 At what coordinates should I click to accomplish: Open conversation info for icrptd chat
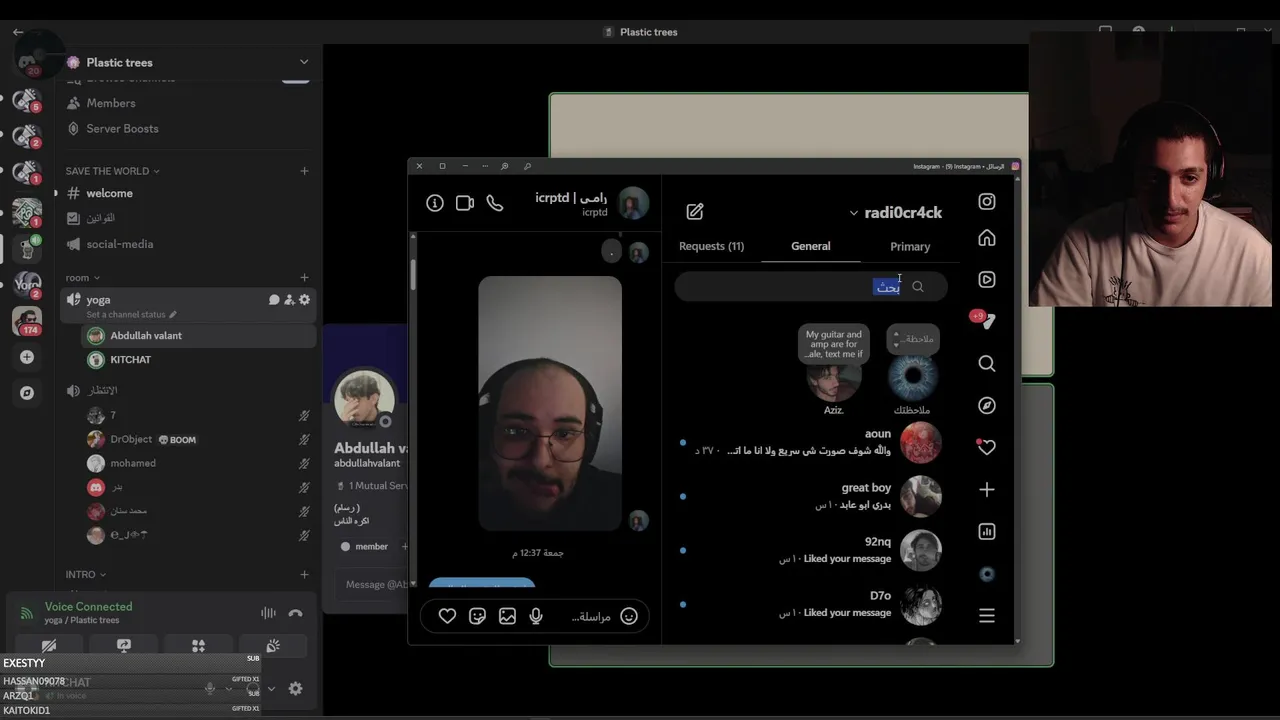coord(435,203)
